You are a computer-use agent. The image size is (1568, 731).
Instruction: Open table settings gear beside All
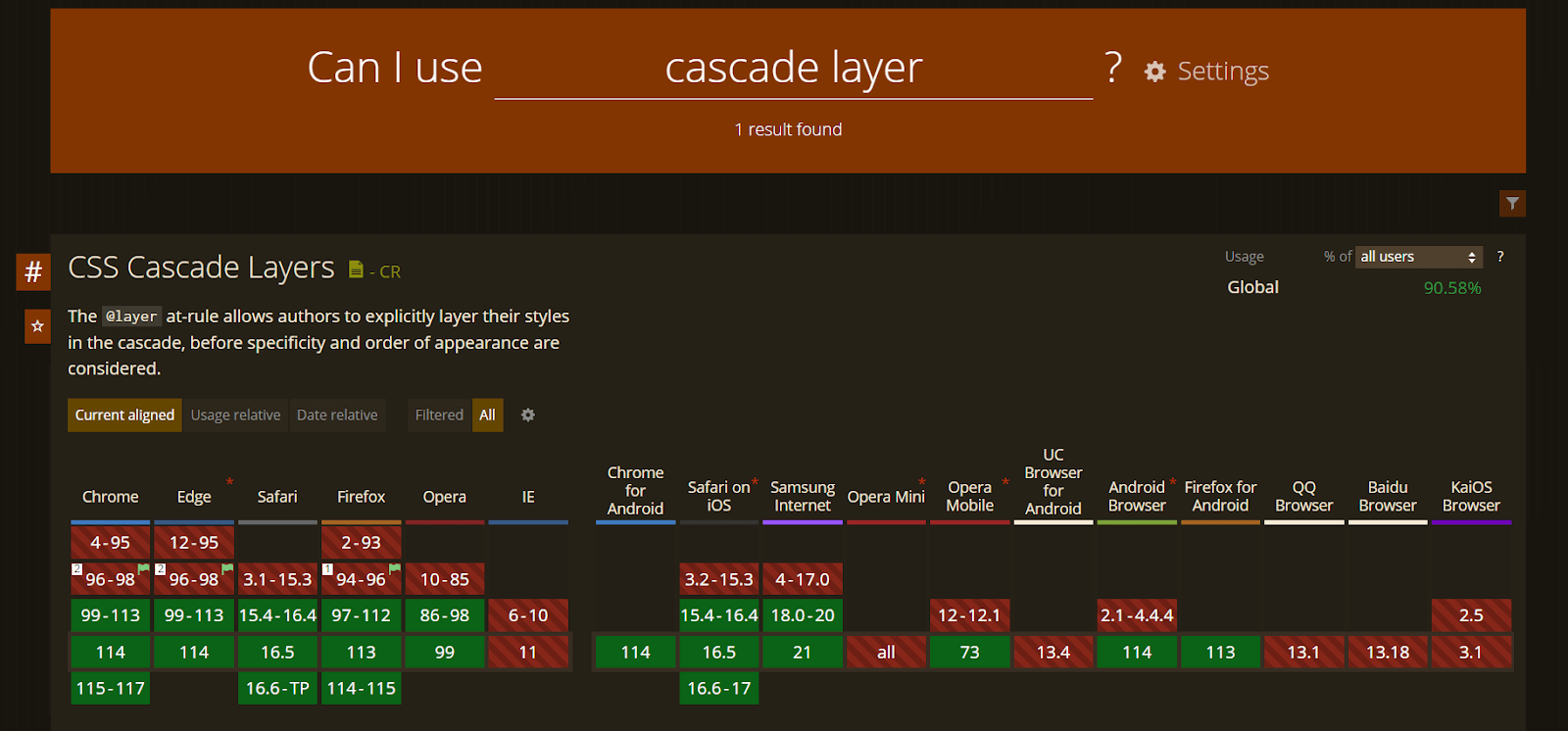528,414
